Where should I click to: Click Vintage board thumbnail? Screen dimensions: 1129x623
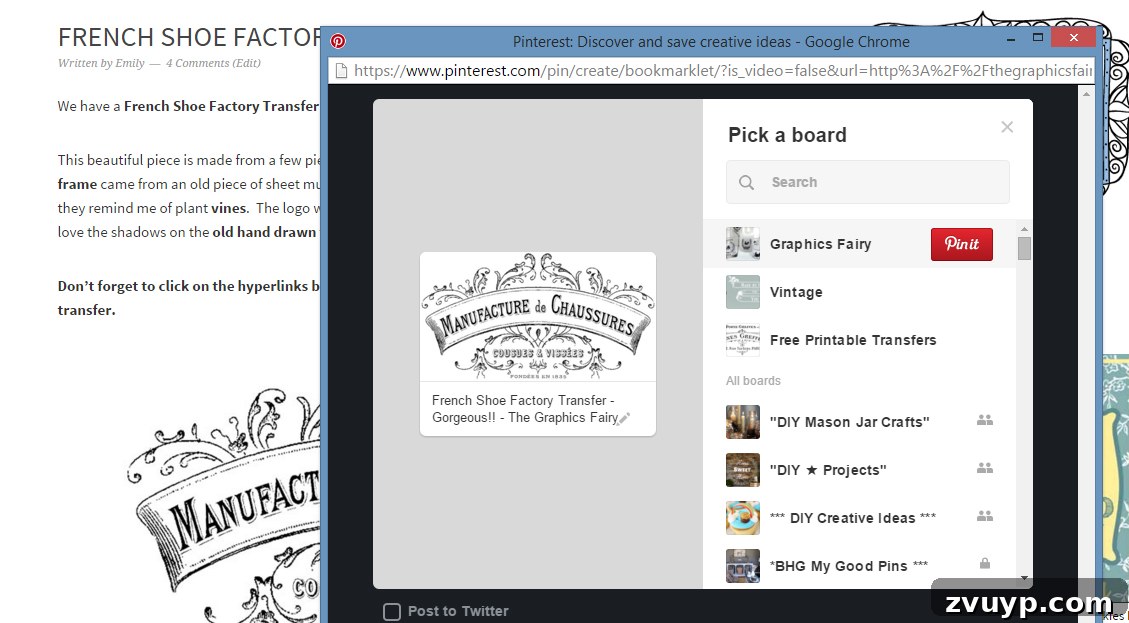coord(742,292)
